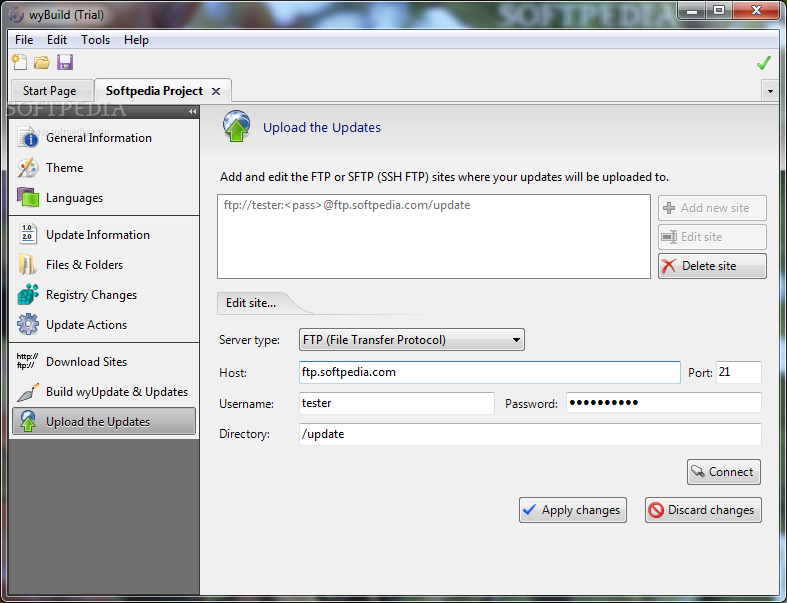
Task: Open the tab list dropdown arrow
Action: [x=770, y=91]
